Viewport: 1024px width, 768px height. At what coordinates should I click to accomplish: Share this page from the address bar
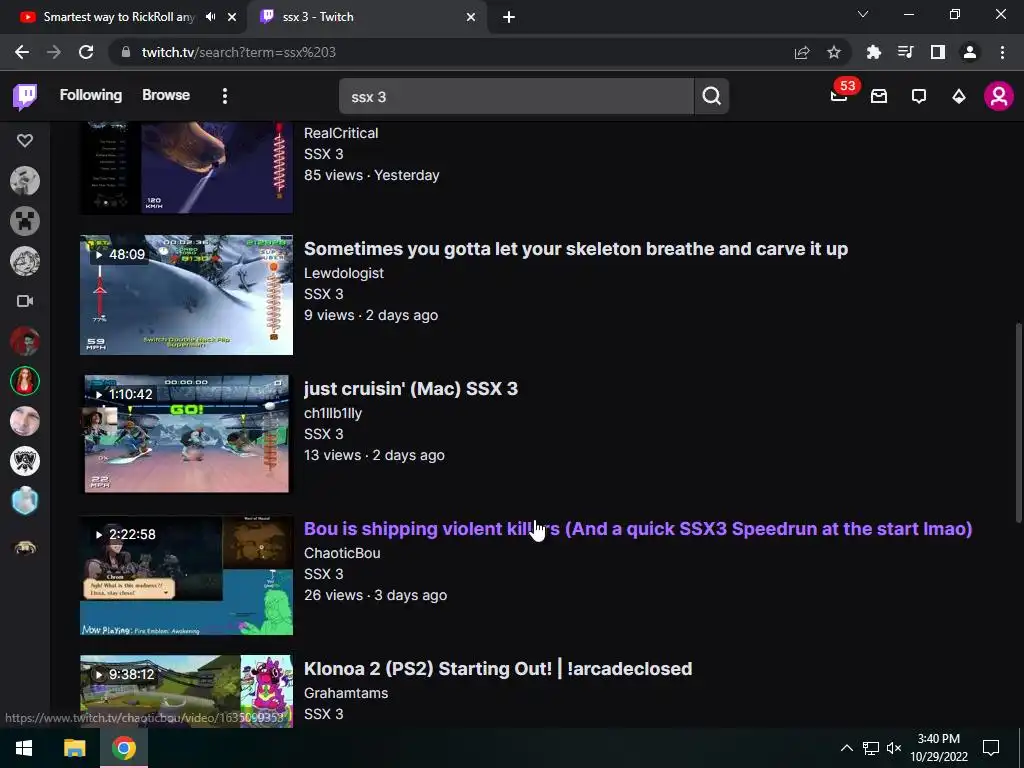tap(802, 52)
